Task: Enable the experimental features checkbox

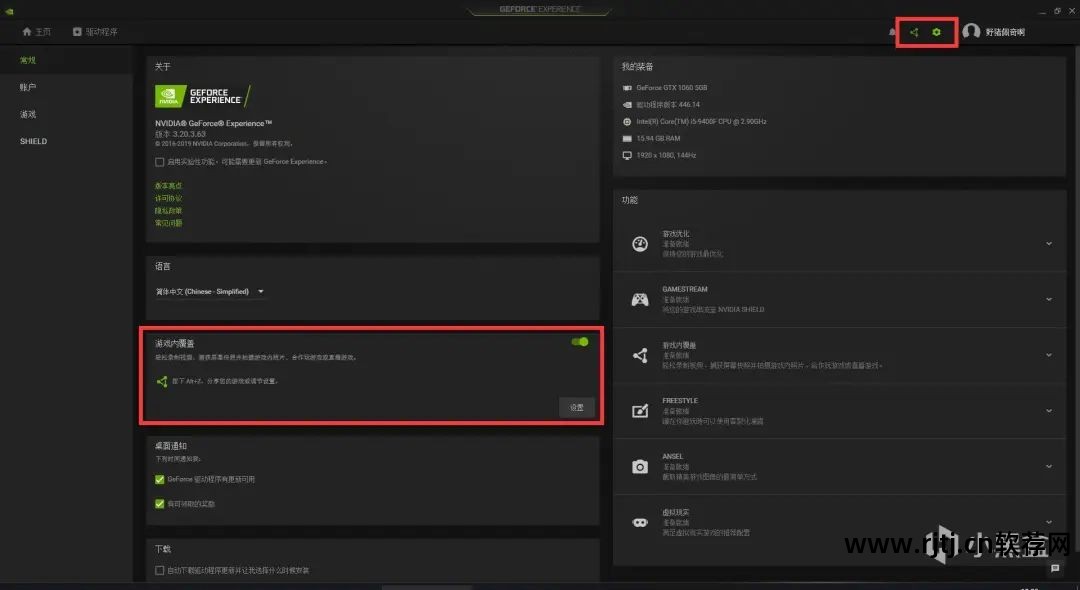Action: click(x=160, y=162)
